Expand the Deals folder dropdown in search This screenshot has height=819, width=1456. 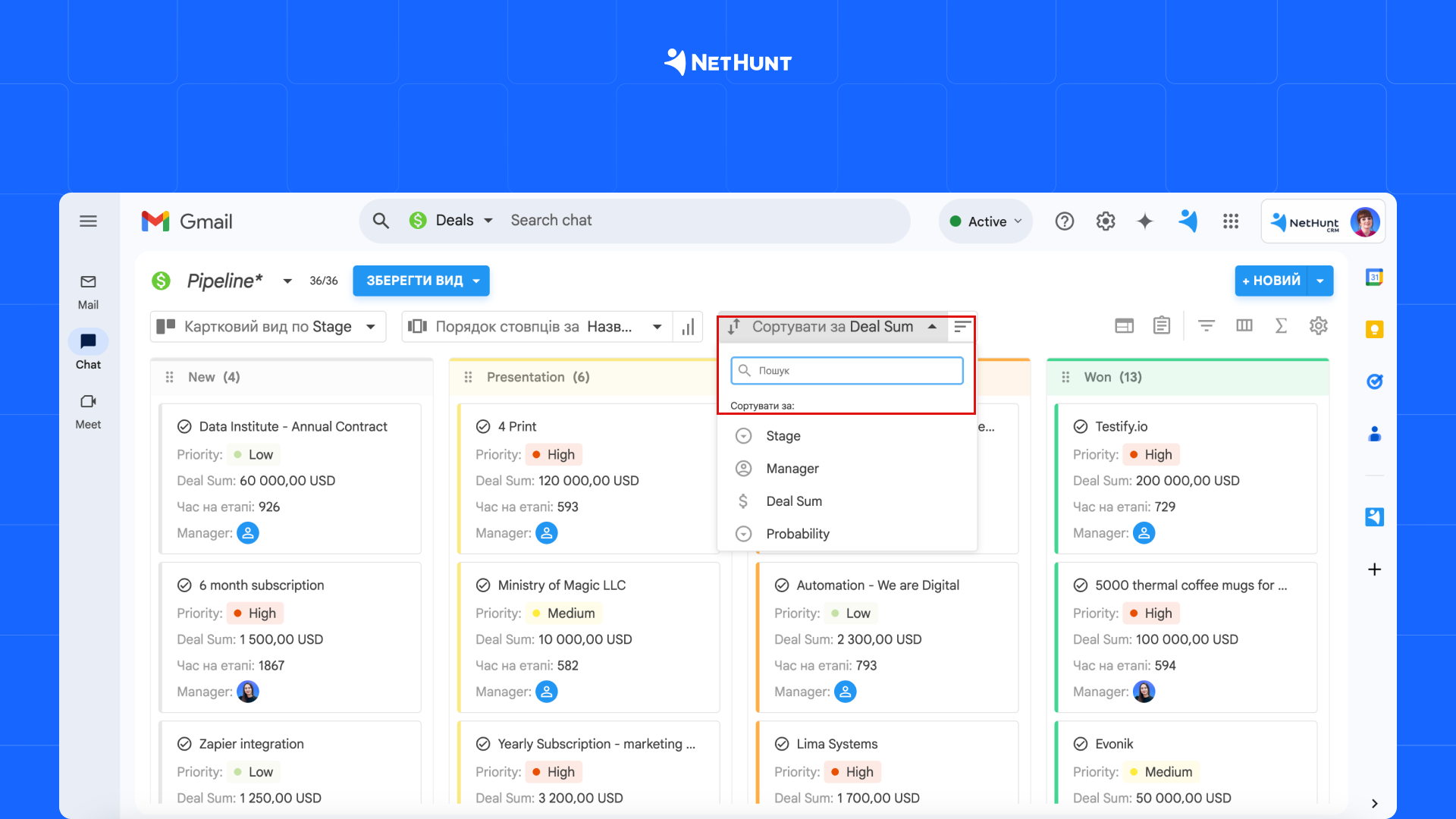(488, 221)
